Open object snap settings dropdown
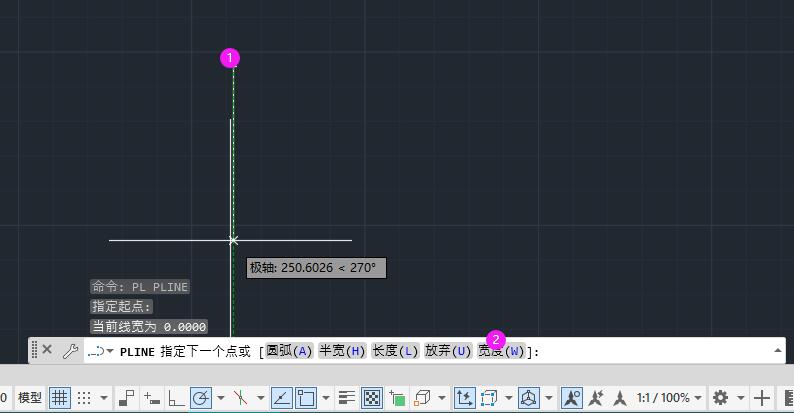The image size is (794, 413). pos(326,398)
